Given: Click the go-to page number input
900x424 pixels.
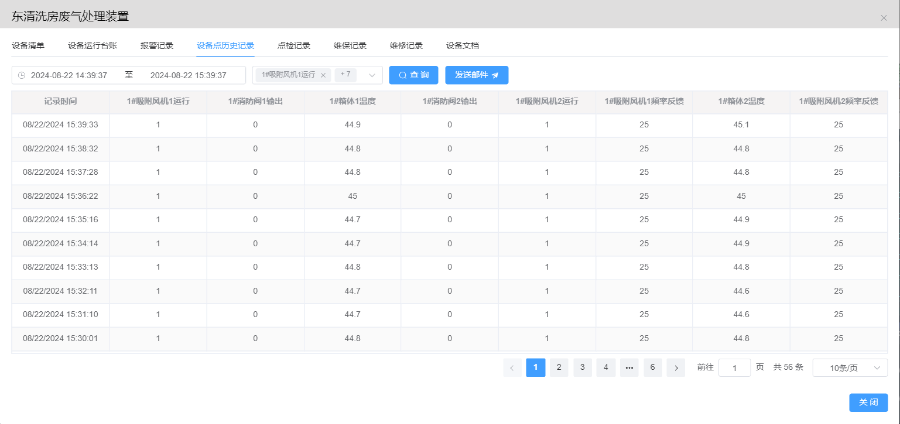Looking at the screenshot, I should coord(734,368).
